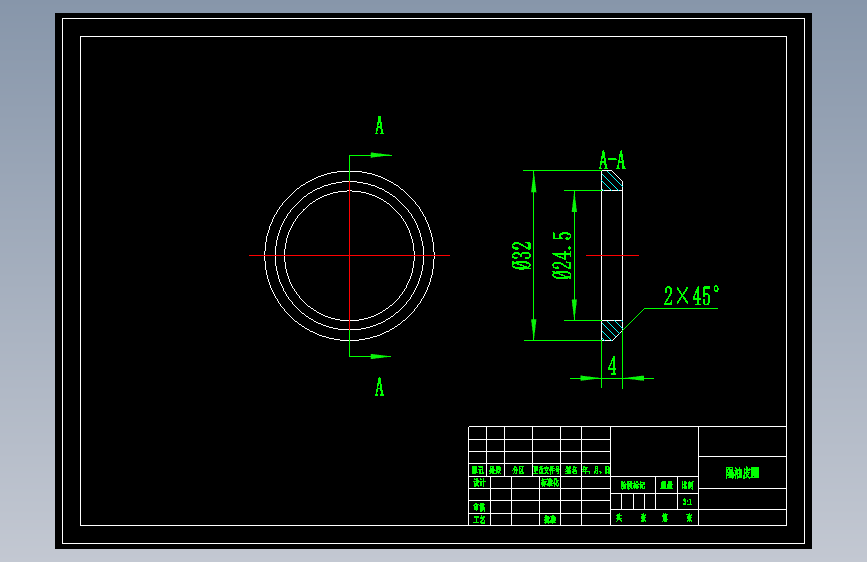Select the A label below the lower section arrow
867x562 pixels.
(379, 387)
